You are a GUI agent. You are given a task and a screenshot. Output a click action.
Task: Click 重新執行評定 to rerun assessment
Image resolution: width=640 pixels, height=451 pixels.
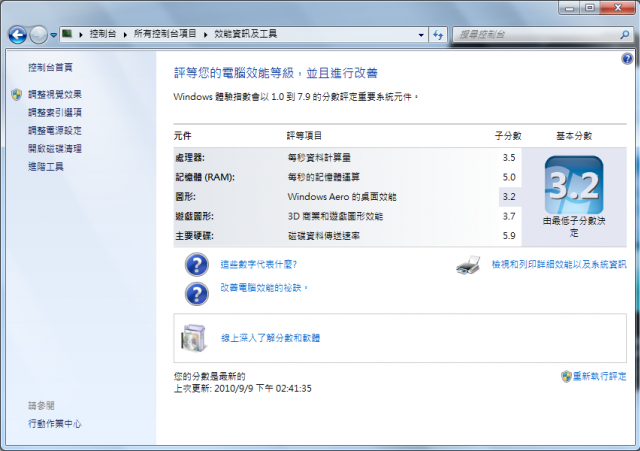coord(600,376)
